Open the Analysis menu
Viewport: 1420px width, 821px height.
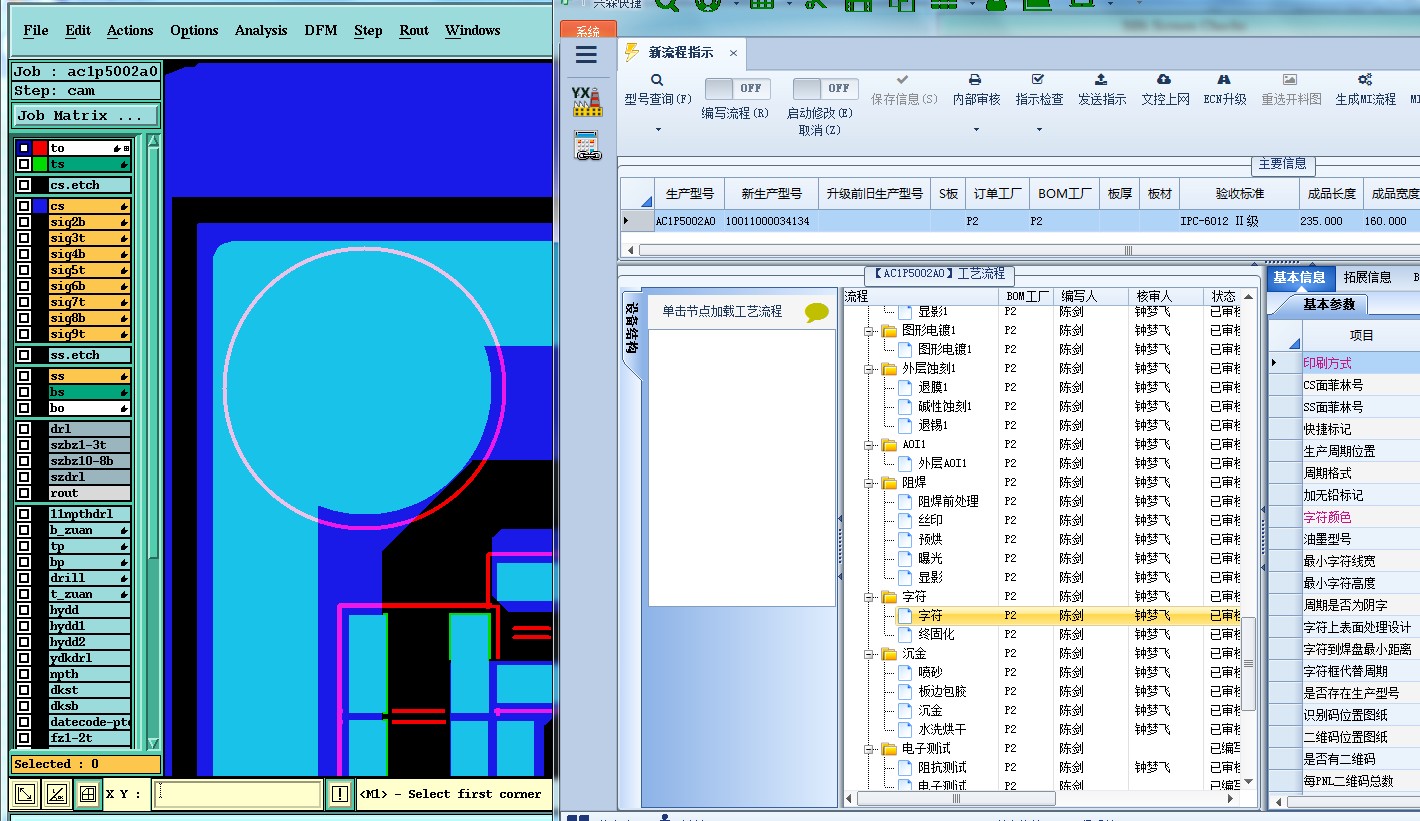coord(261,30)
